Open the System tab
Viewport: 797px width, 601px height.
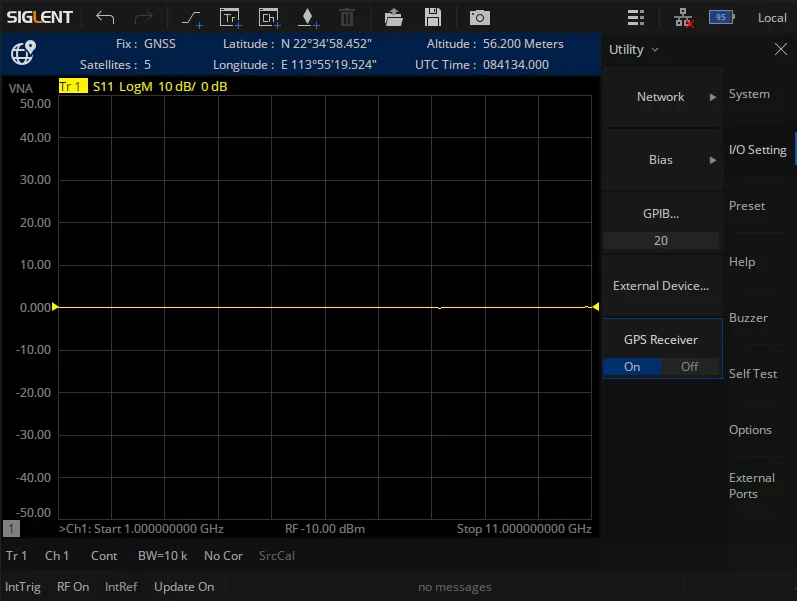point(749,94)
